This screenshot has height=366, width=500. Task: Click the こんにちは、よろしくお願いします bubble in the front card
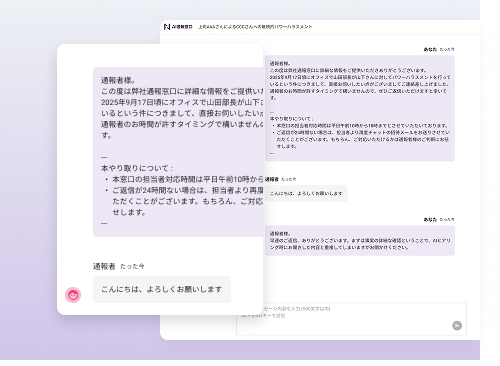[x=162, y=289]
